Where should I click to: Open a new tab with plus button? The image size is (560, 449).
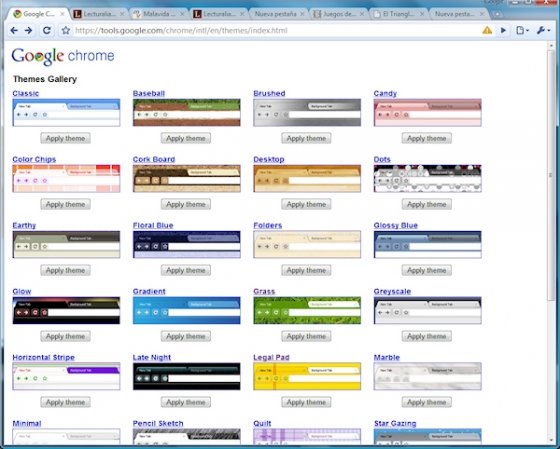pyautogui.click(x=497, y=14)
